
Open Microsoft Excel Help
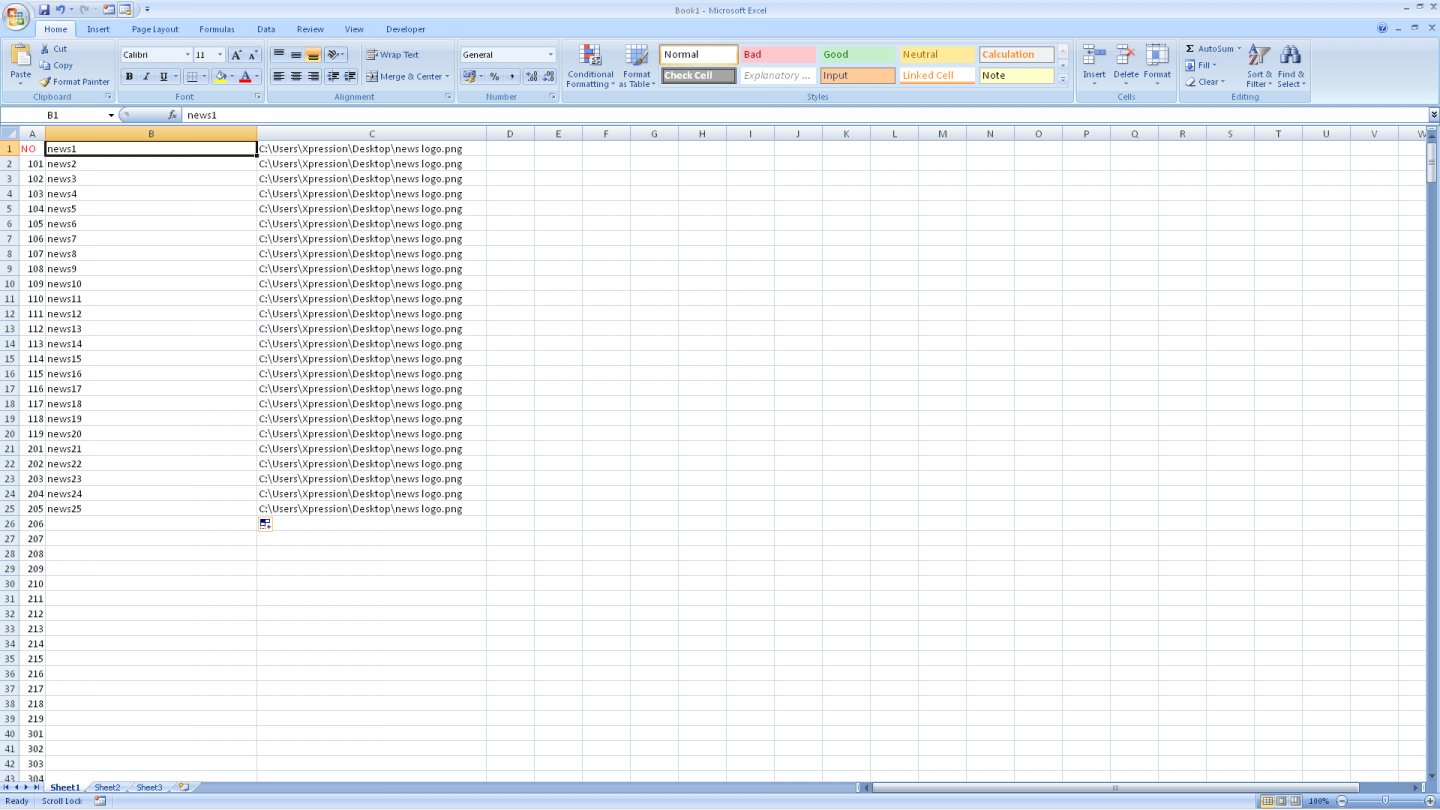[x=1382, y=29]
